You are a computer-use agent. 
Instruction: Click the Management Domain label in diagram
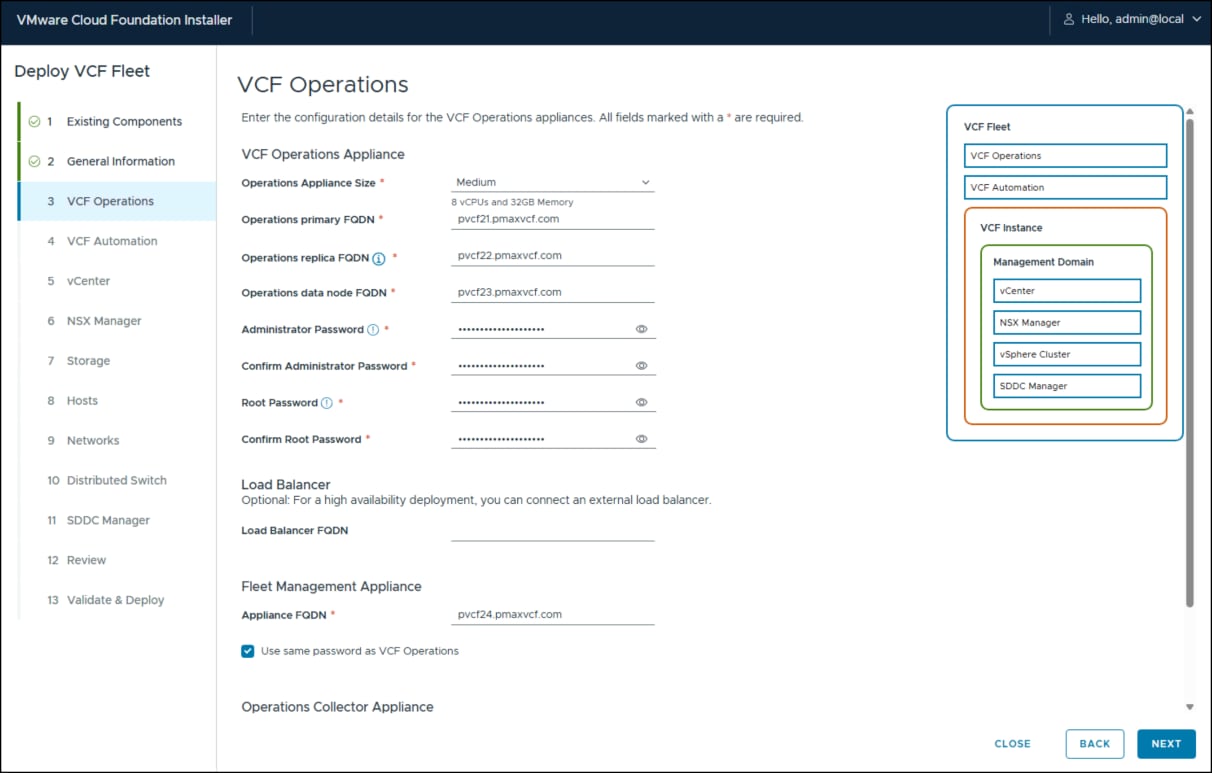[1043, 262]
